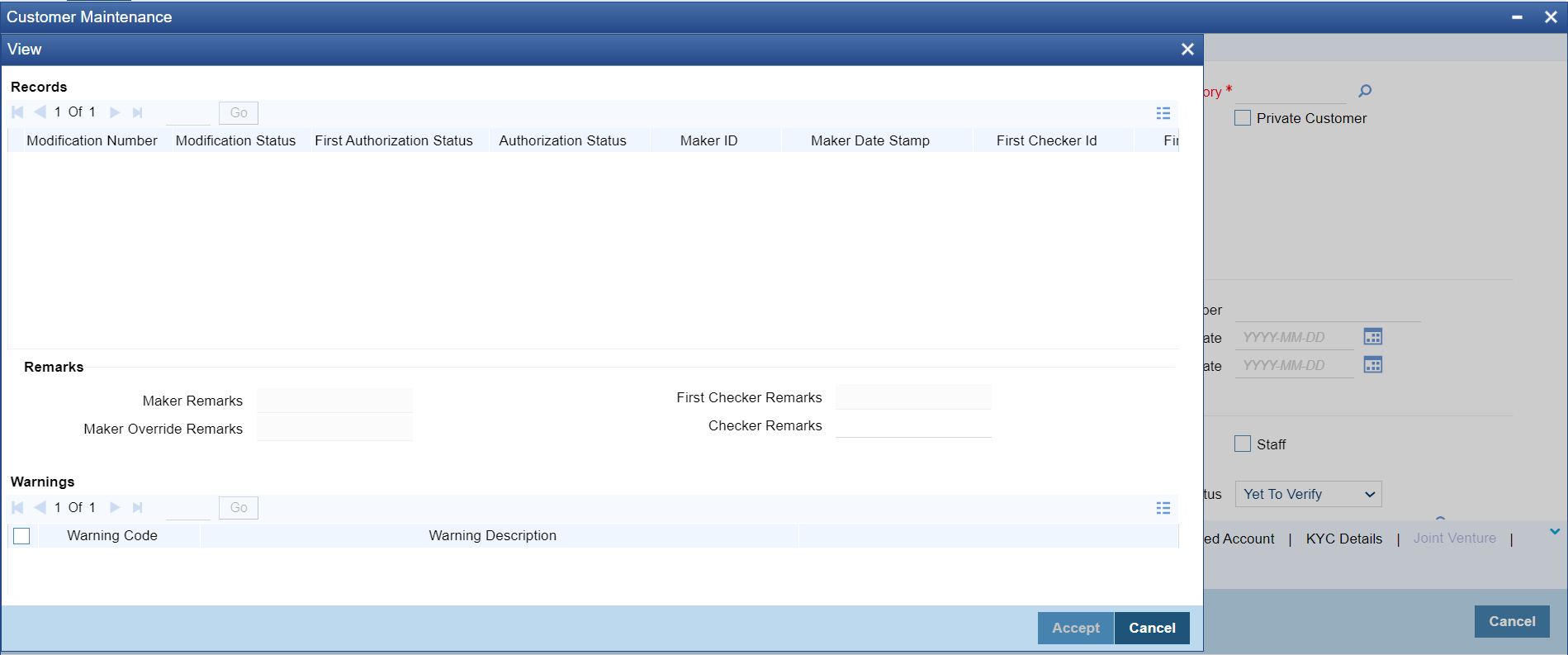Focus the Maker Override Remarks field
This screenshot has width=1568, height=655.
pos(334,429)
